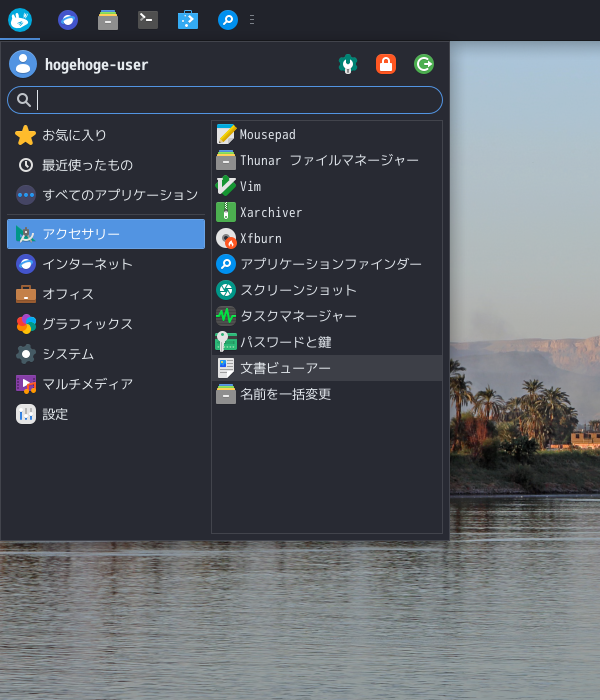
Task: Launch Xarchiver via its zipper icon
Action: (x=226, y=212)
